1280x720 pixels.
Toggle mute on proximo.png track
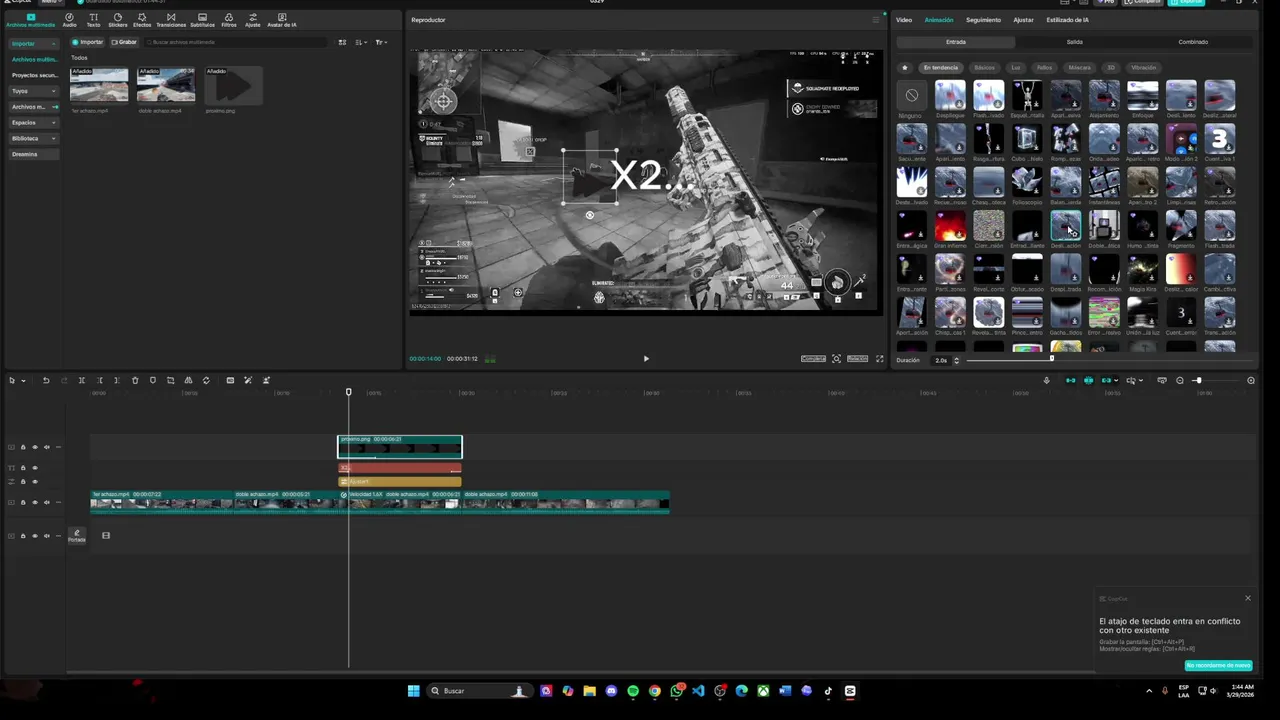(46, 447)
